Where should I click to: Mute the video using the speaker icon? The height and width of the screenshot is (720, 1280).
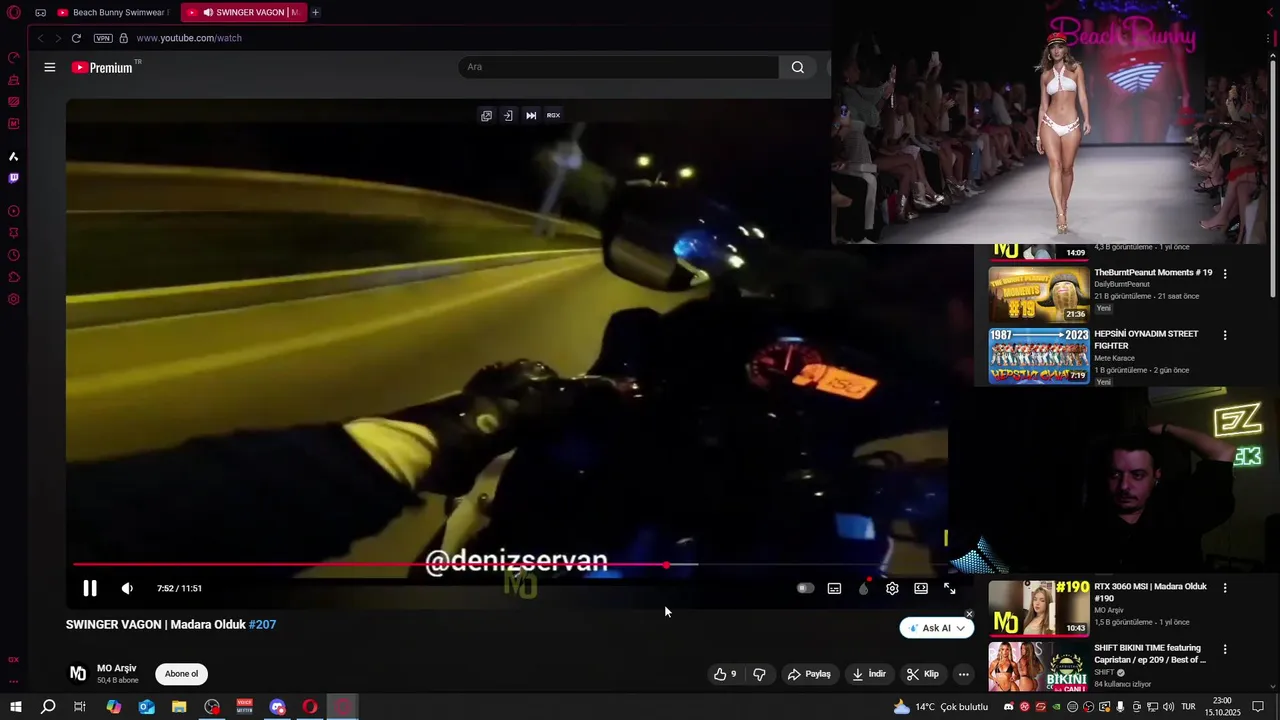pyautogui.click(x=127, y=588)
